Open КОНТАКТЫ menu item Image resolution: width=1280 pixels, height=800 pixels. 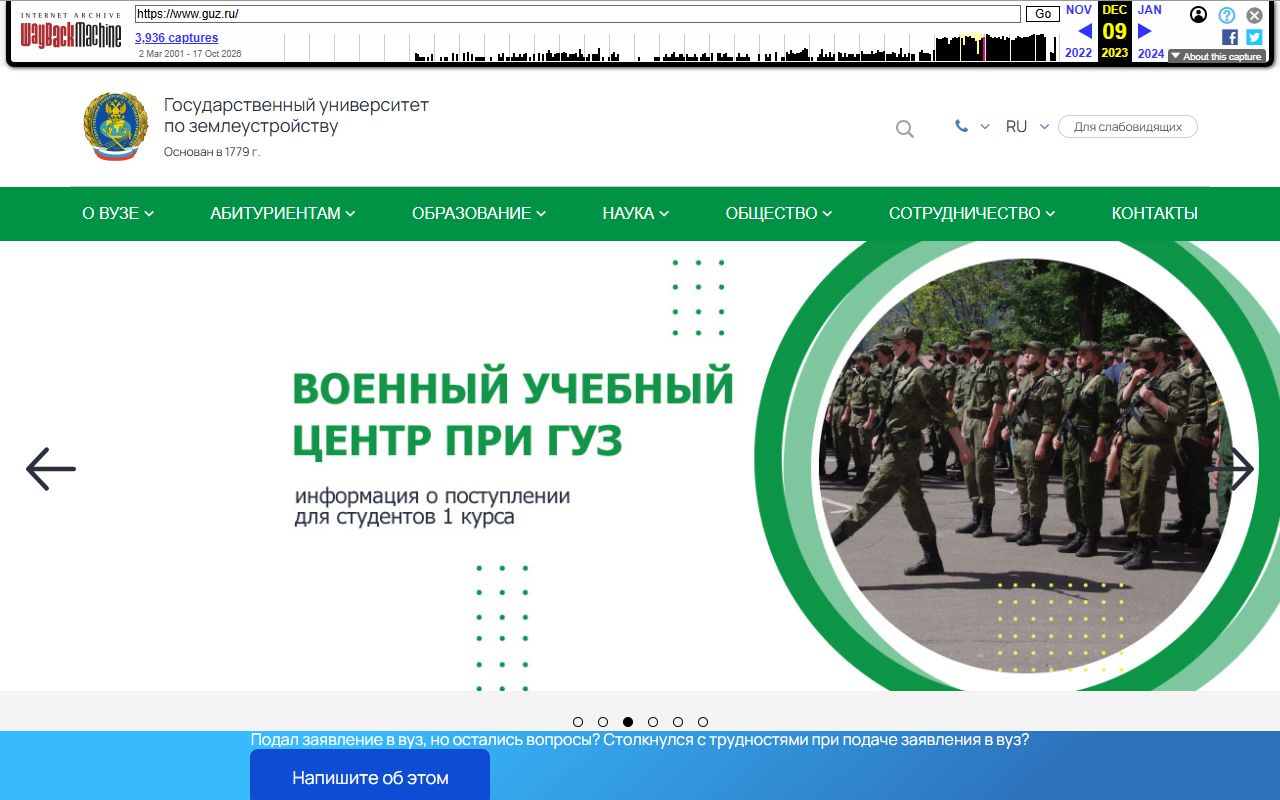tap(1155, 213)
